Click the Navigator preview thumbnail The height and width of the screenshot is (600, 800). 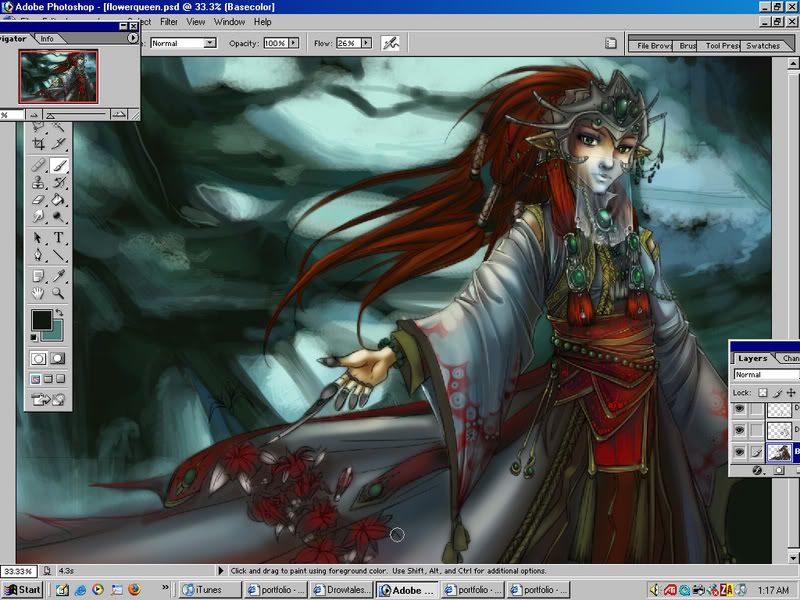click(58, 76)
